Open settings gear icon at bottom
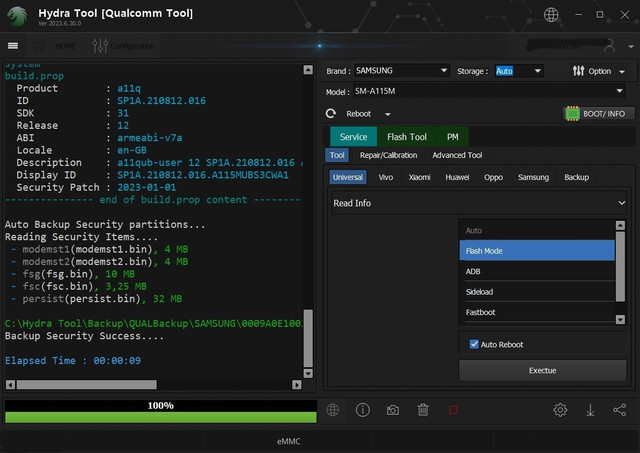The image size is (640, 453). pos(560,410)
